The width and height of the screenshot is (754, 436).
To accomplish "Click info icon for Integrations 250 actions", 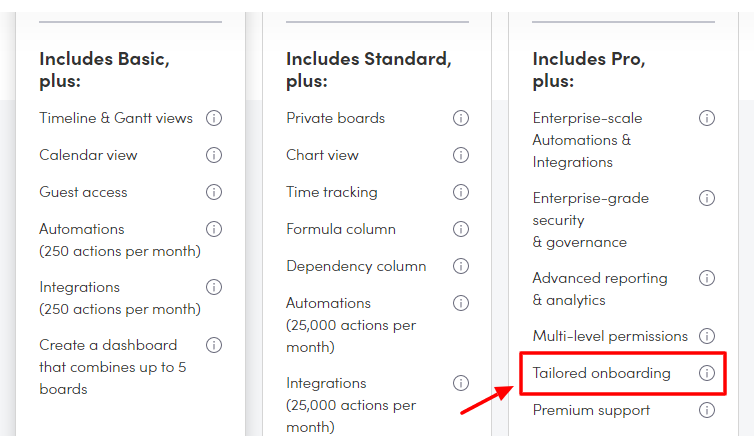I will [x=213, y=287].
